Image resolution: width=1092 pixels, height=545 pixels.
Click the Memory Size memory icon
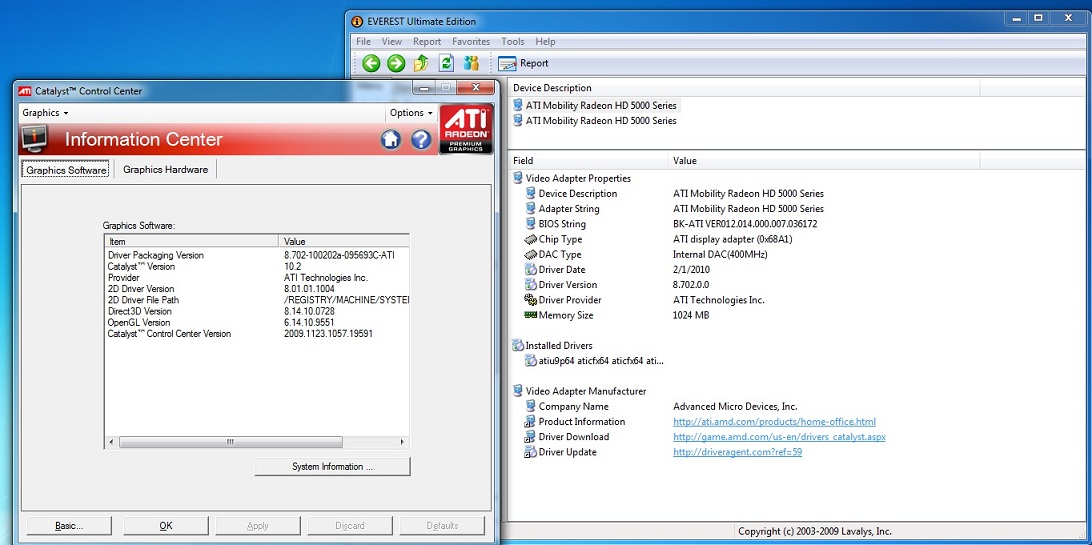(531, 315)
